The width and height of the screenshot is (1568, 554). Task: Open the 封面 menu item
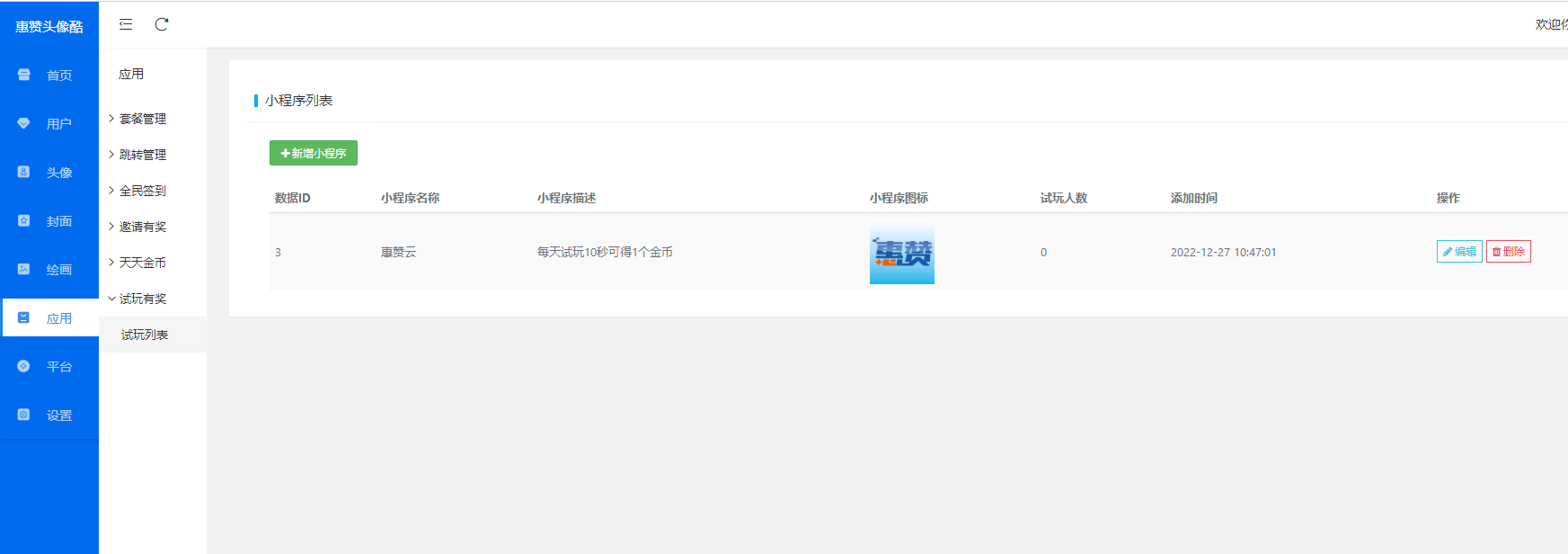click(x=49, y=220)
